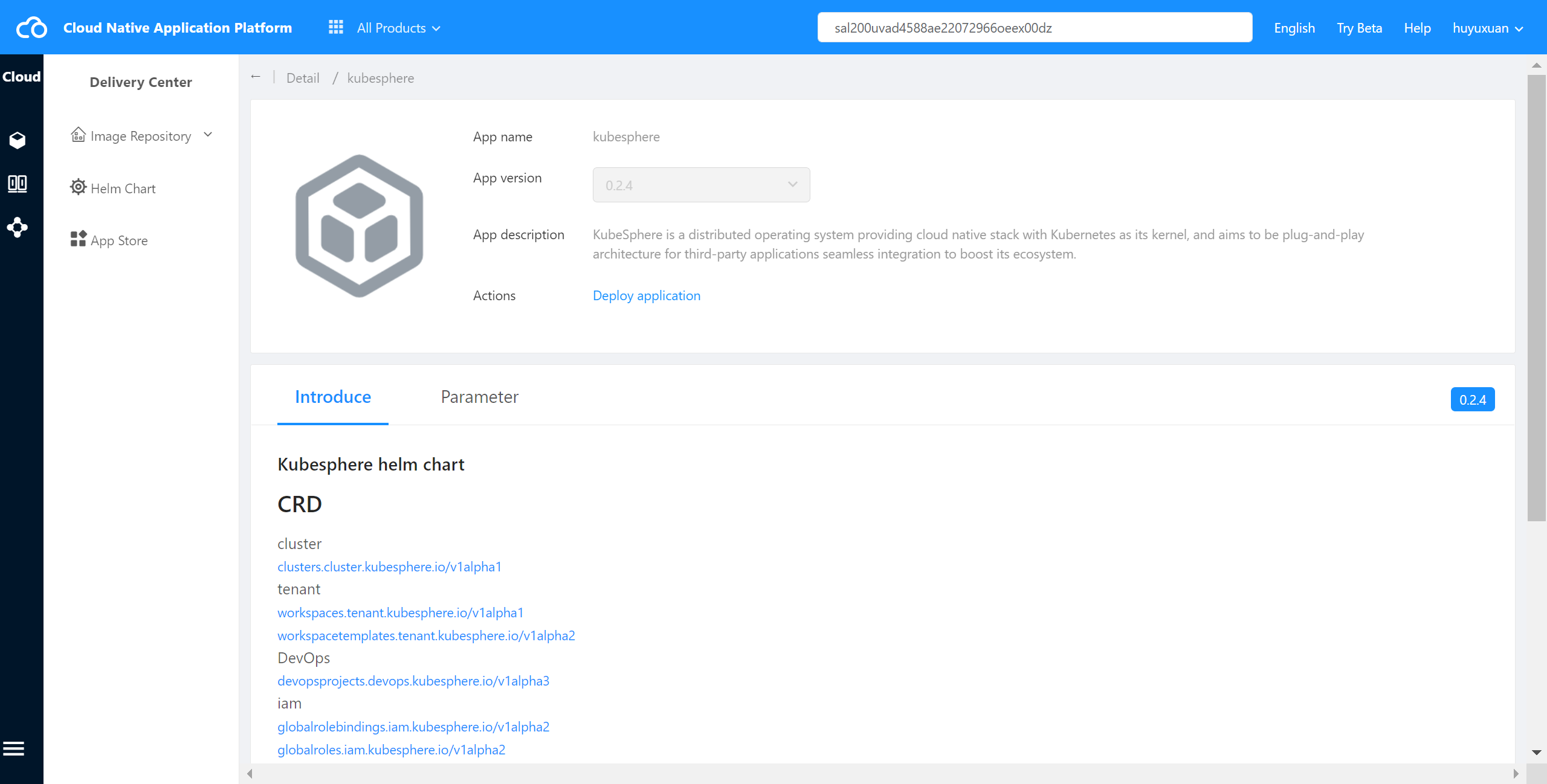Toggle the hamburger menu in the dark sidebar

[x=13, y=749]
